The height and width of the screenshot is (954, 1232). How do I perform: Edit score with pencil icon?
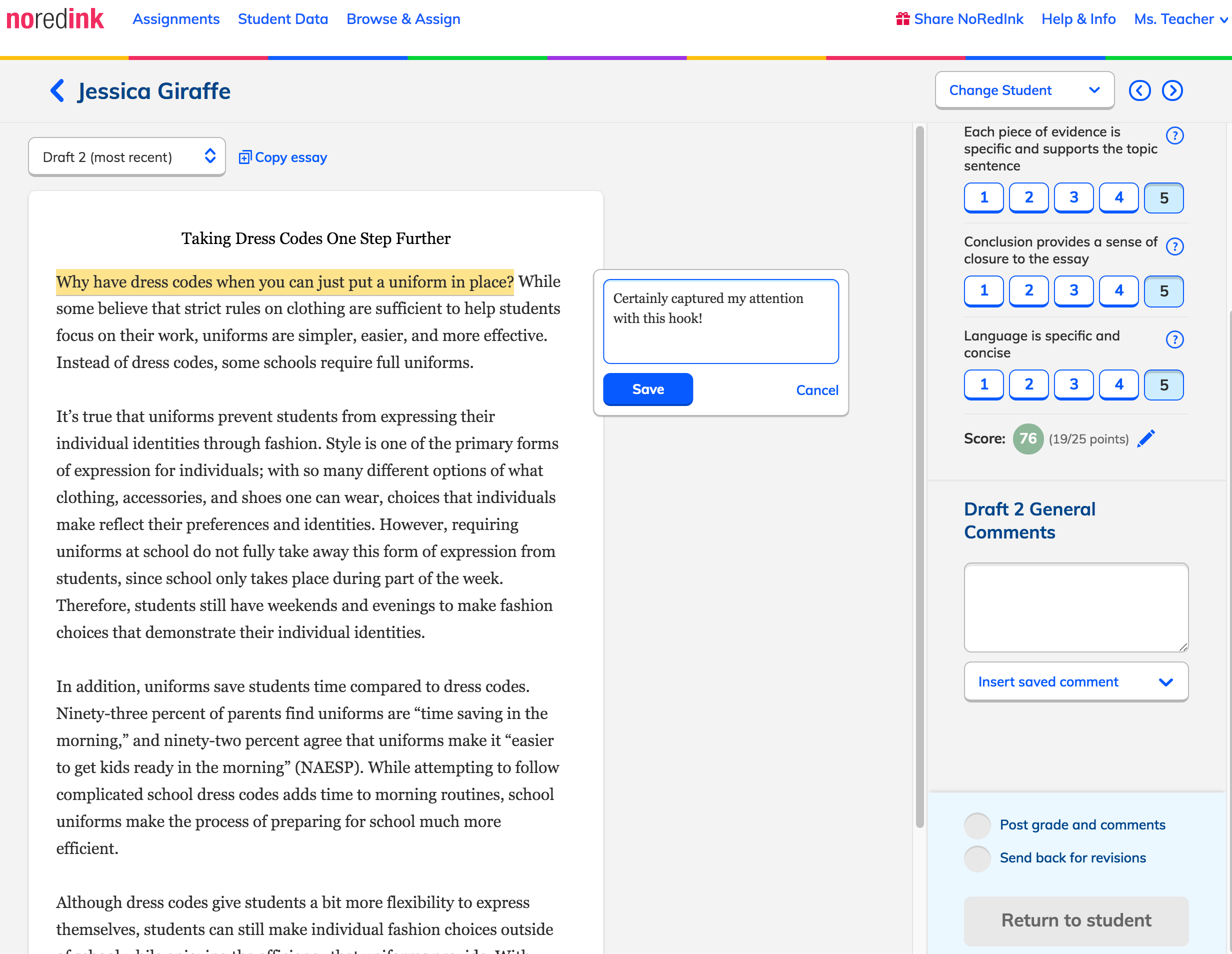tap(1145, 438)
